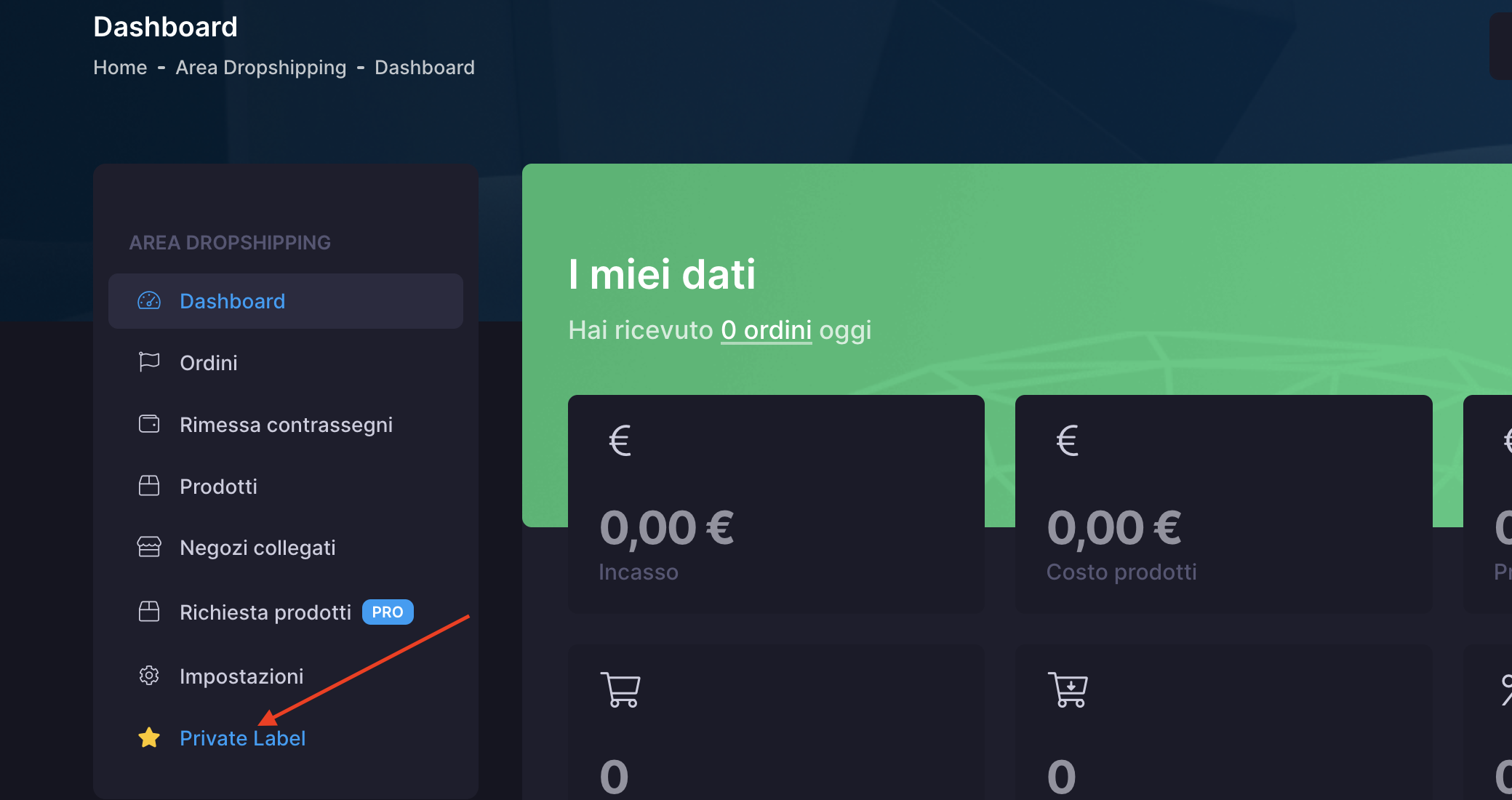Navigate to Home breadcrumb
The height and width of the screenshot is (800, 1512).
pos(120,68)
